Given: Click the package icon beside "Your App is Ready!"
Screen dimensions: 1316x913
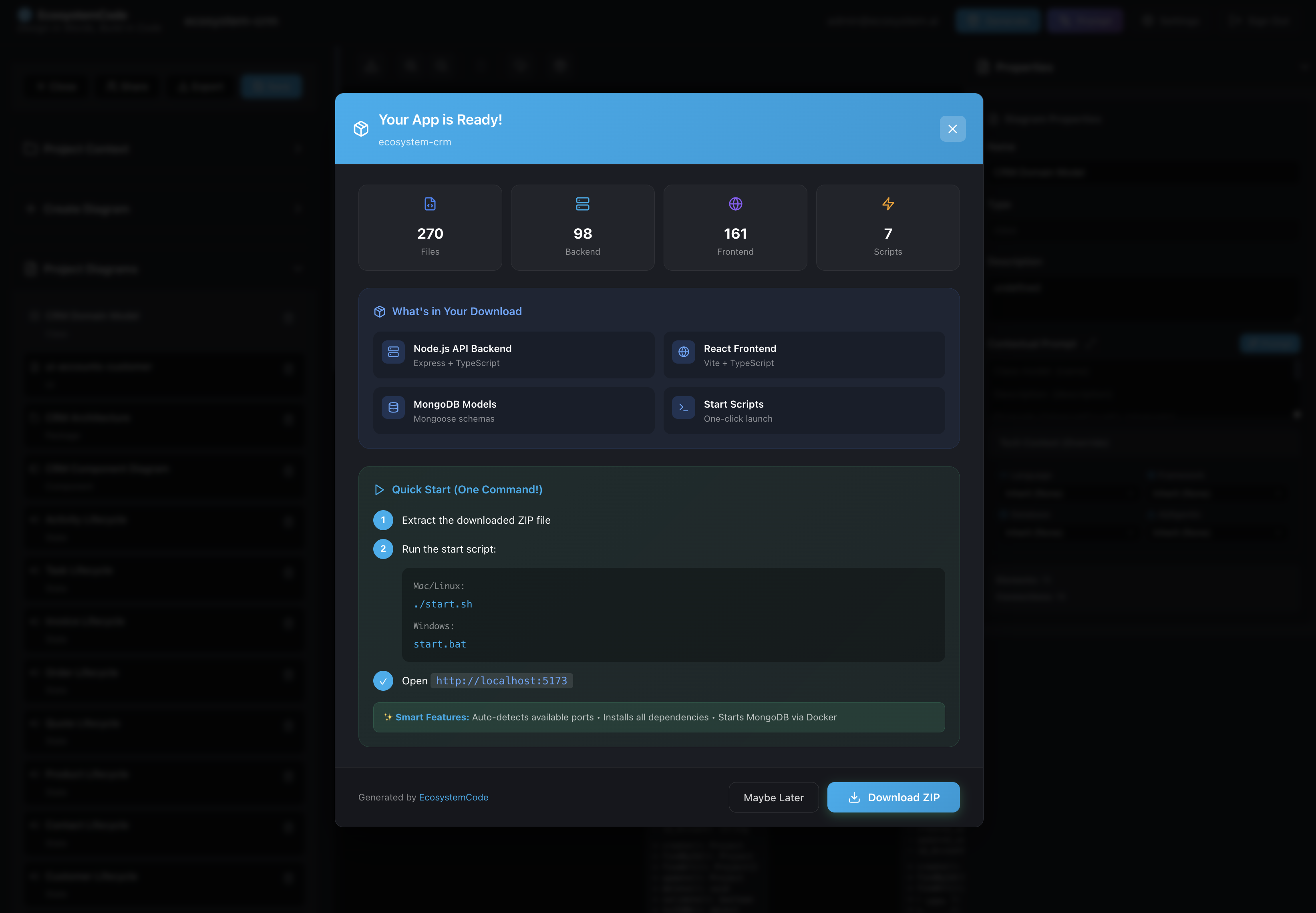Looking at the screenshot, I should tap(362, 129).
